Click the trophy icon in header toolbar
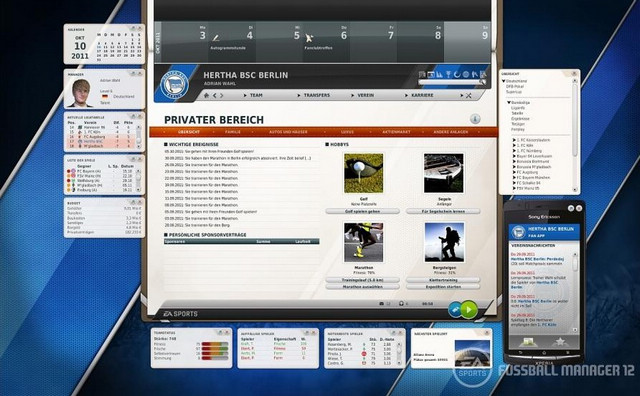Image resolution: width=640 pixels, height=396 pixels. click(x=448, y=74)
